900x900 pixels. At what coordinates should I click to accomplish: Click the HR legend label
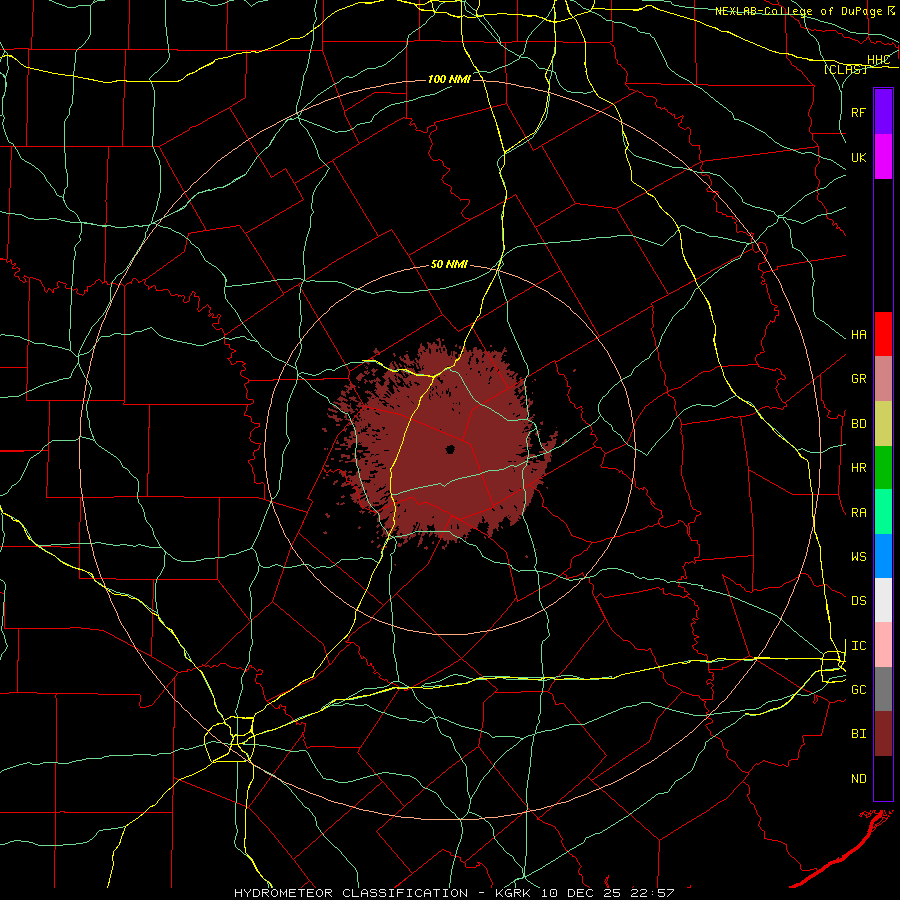coord(858,468)
